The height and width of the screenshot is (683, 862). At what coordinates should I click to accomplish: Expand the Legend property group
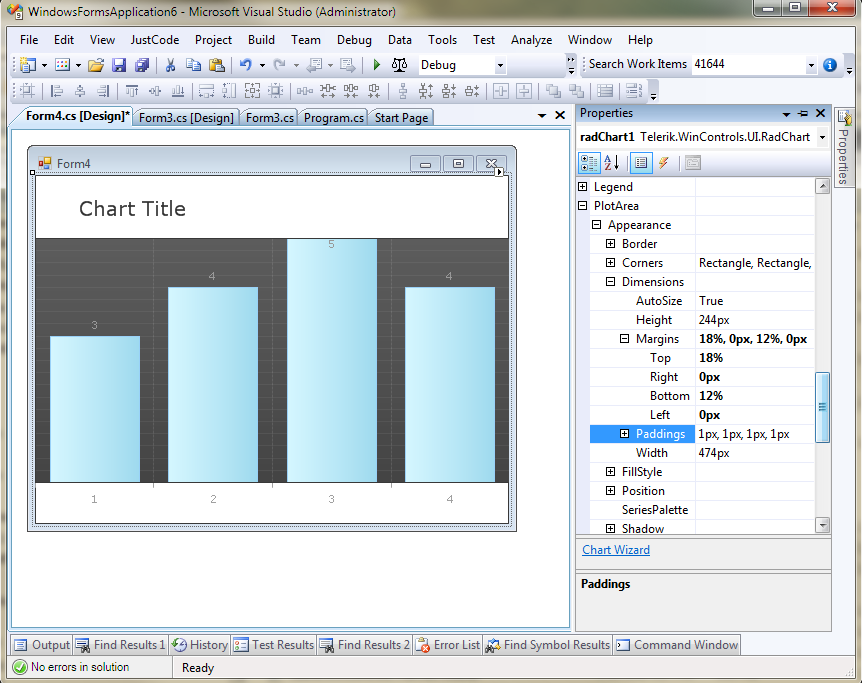pos(583,187)
